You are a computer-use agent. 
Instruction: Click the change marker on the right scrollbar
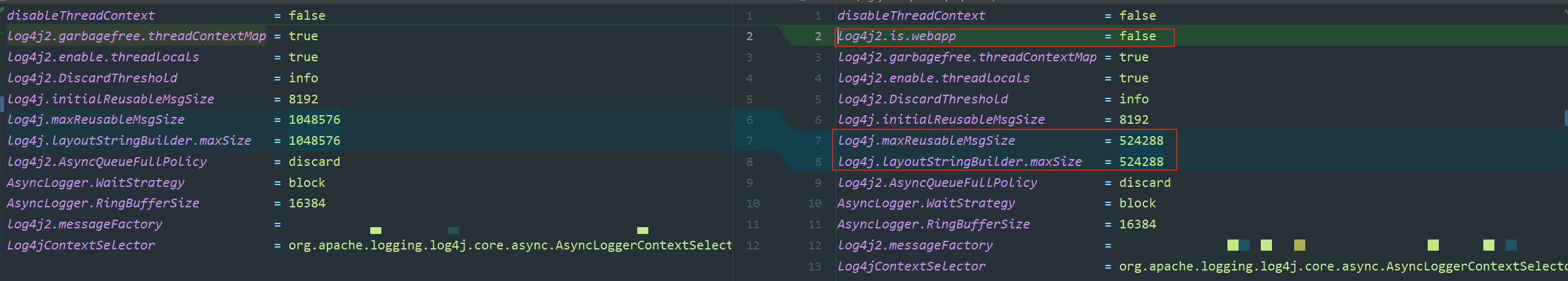[x=1566, y=117]
